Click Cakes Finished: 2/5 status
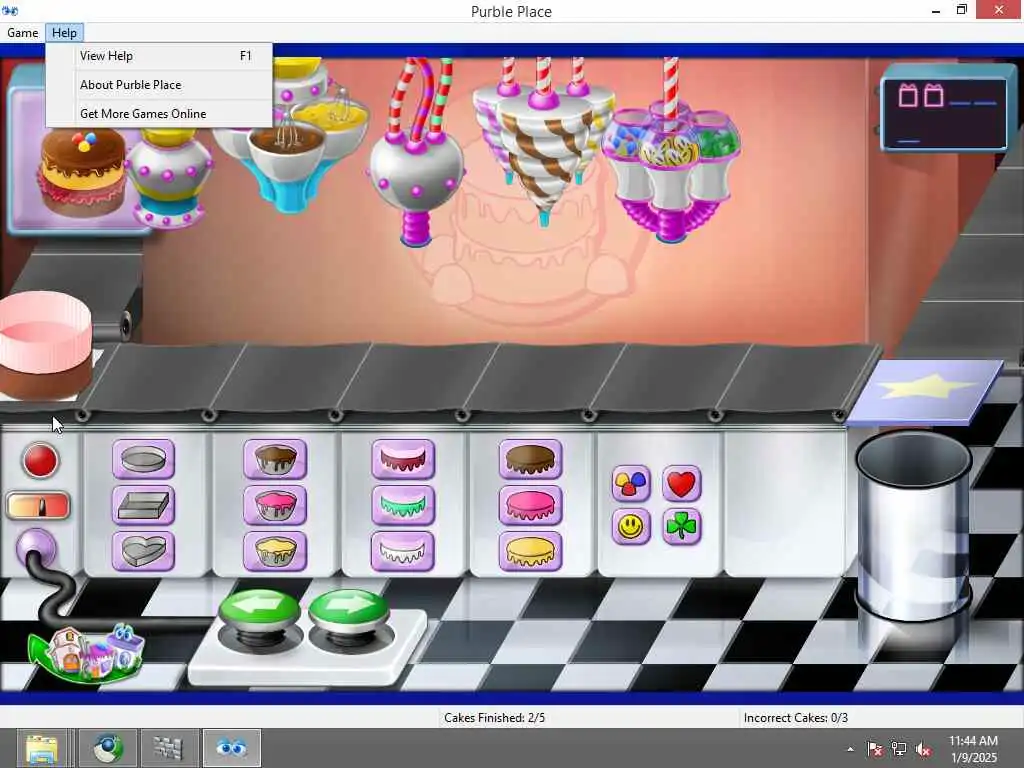 (494, 718)
